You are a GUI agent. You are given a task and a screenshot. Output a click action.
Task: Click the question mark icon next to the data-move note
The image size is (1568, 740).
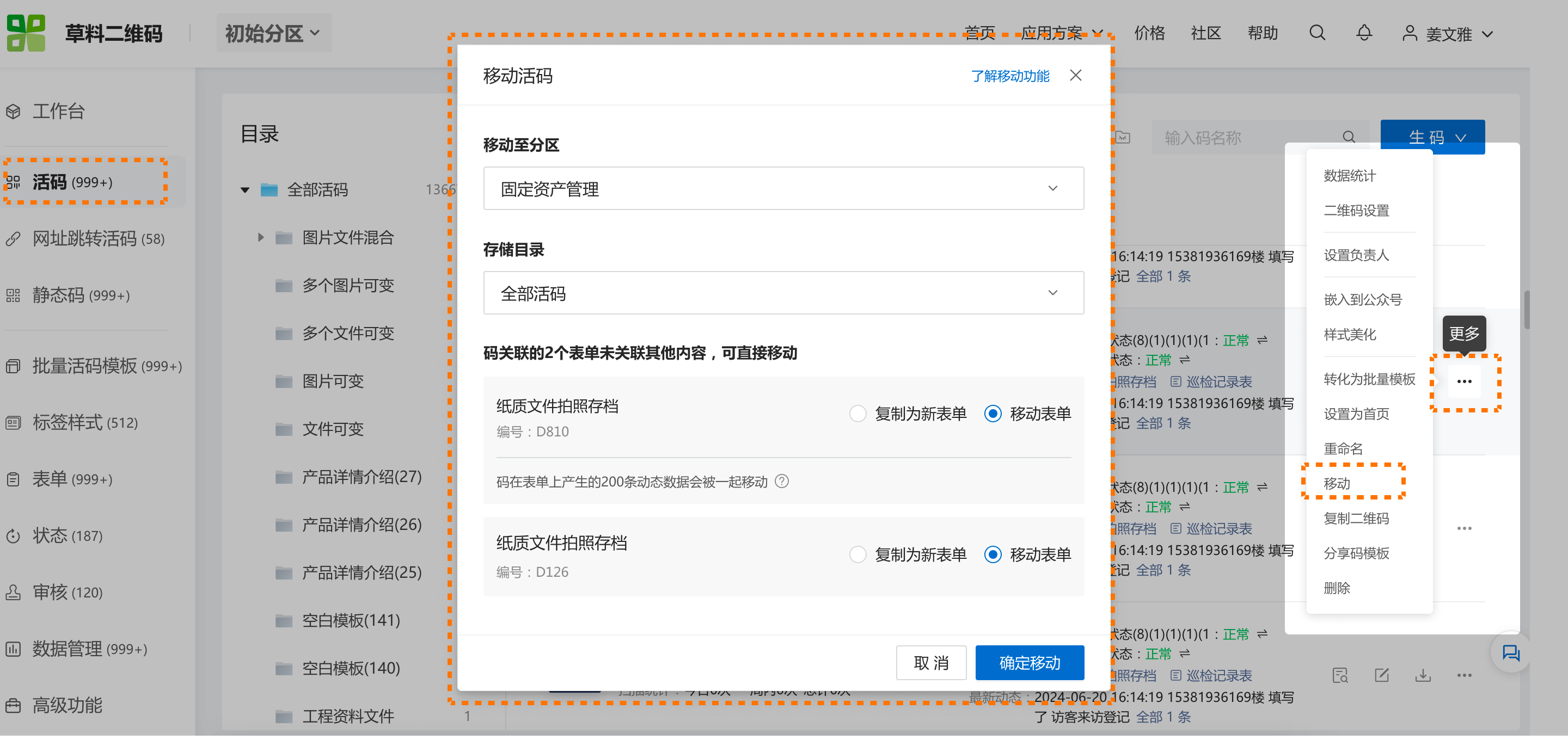click(x=782, y=482)
